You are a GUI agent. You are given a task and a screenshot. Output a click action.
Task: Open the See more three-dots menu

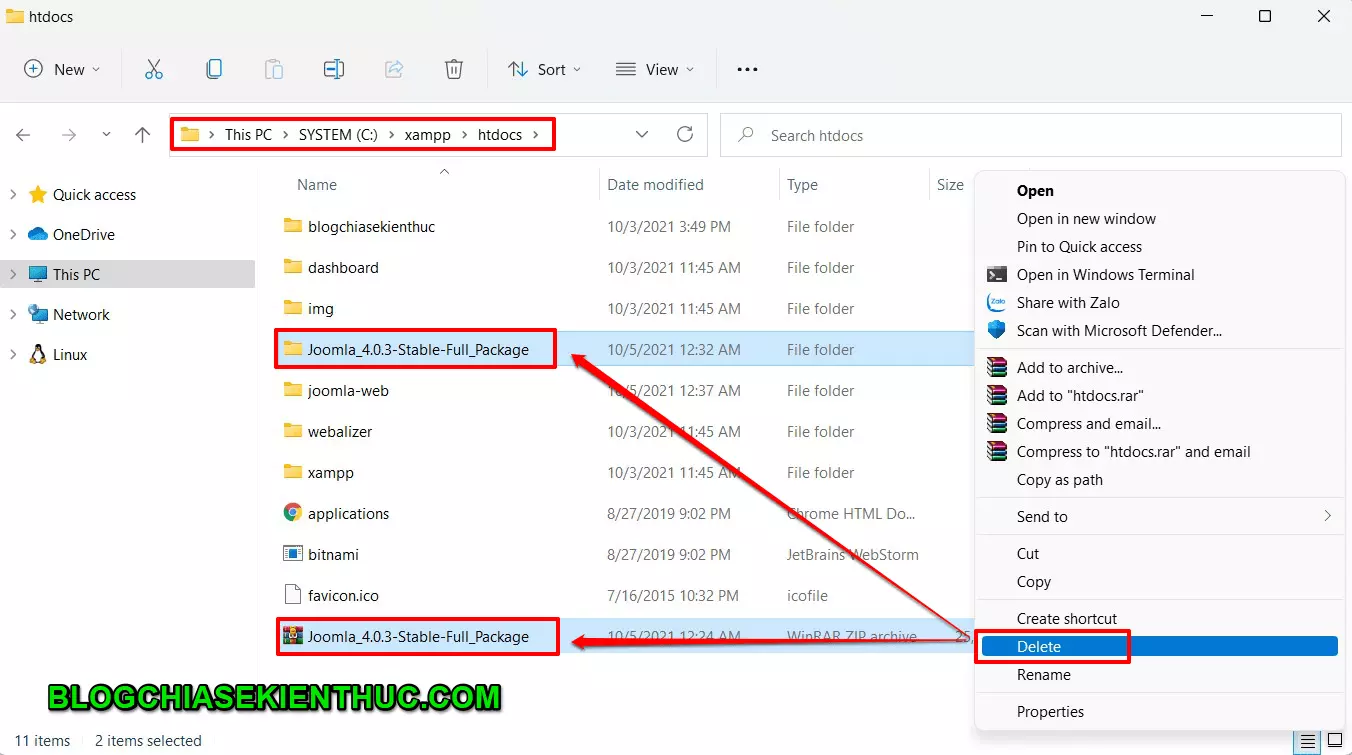click(747, 69)
